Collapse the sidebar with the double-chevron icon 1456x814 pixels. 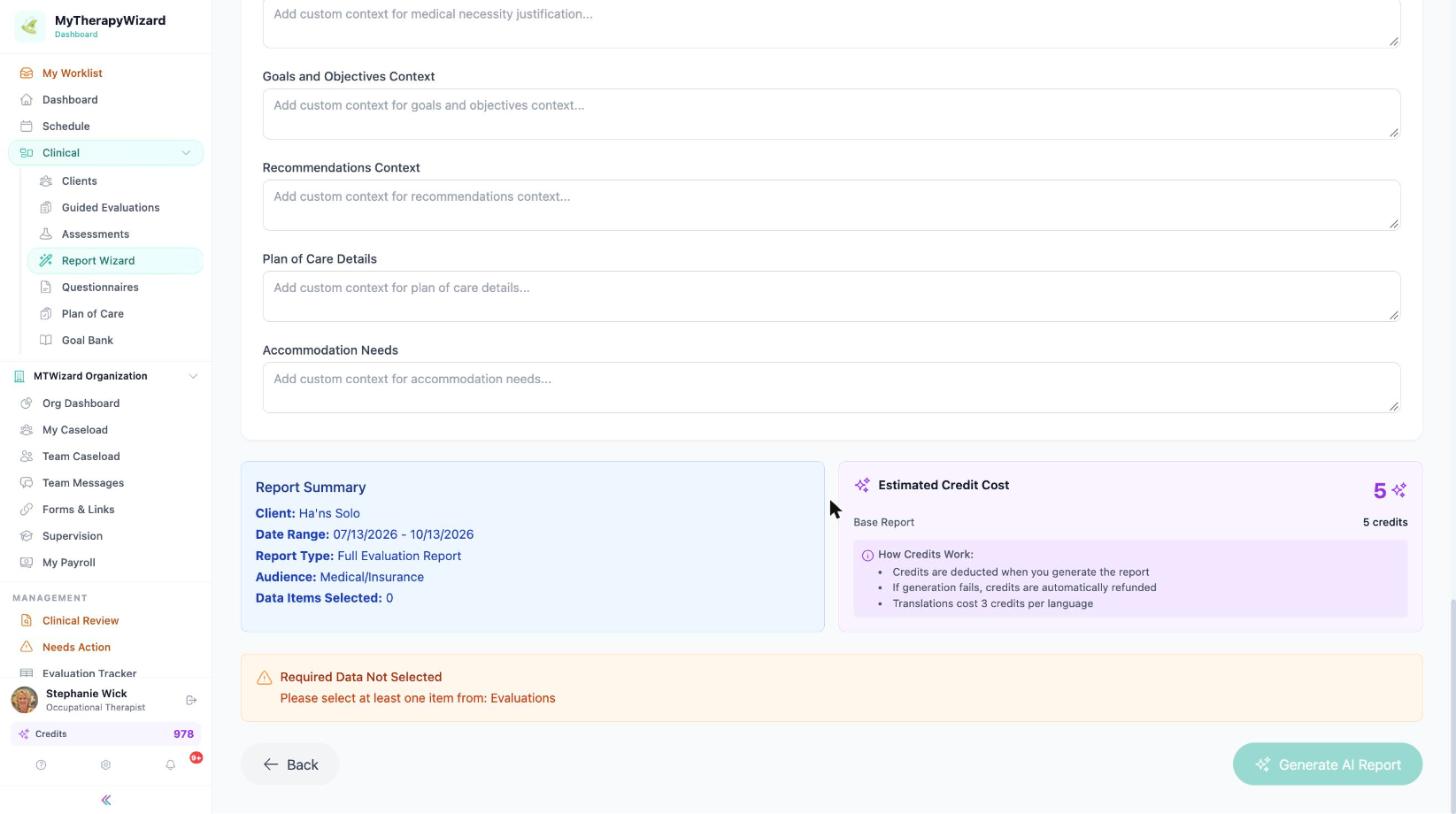click(x=106, y=801)
